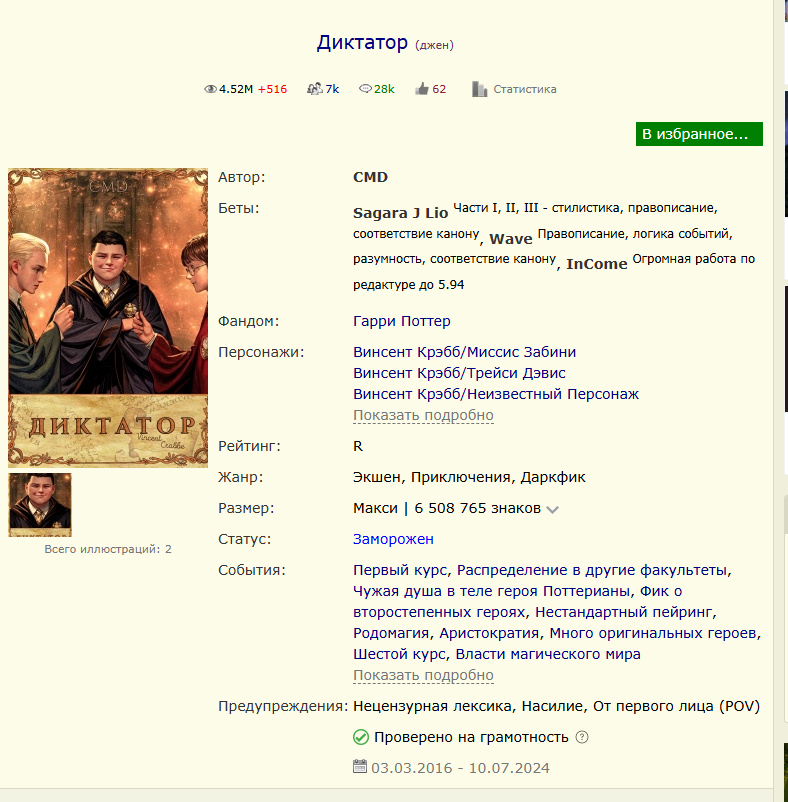Click warnings text Нецензурная лексика
788x802 pixels.
click(x=432, y=706)
